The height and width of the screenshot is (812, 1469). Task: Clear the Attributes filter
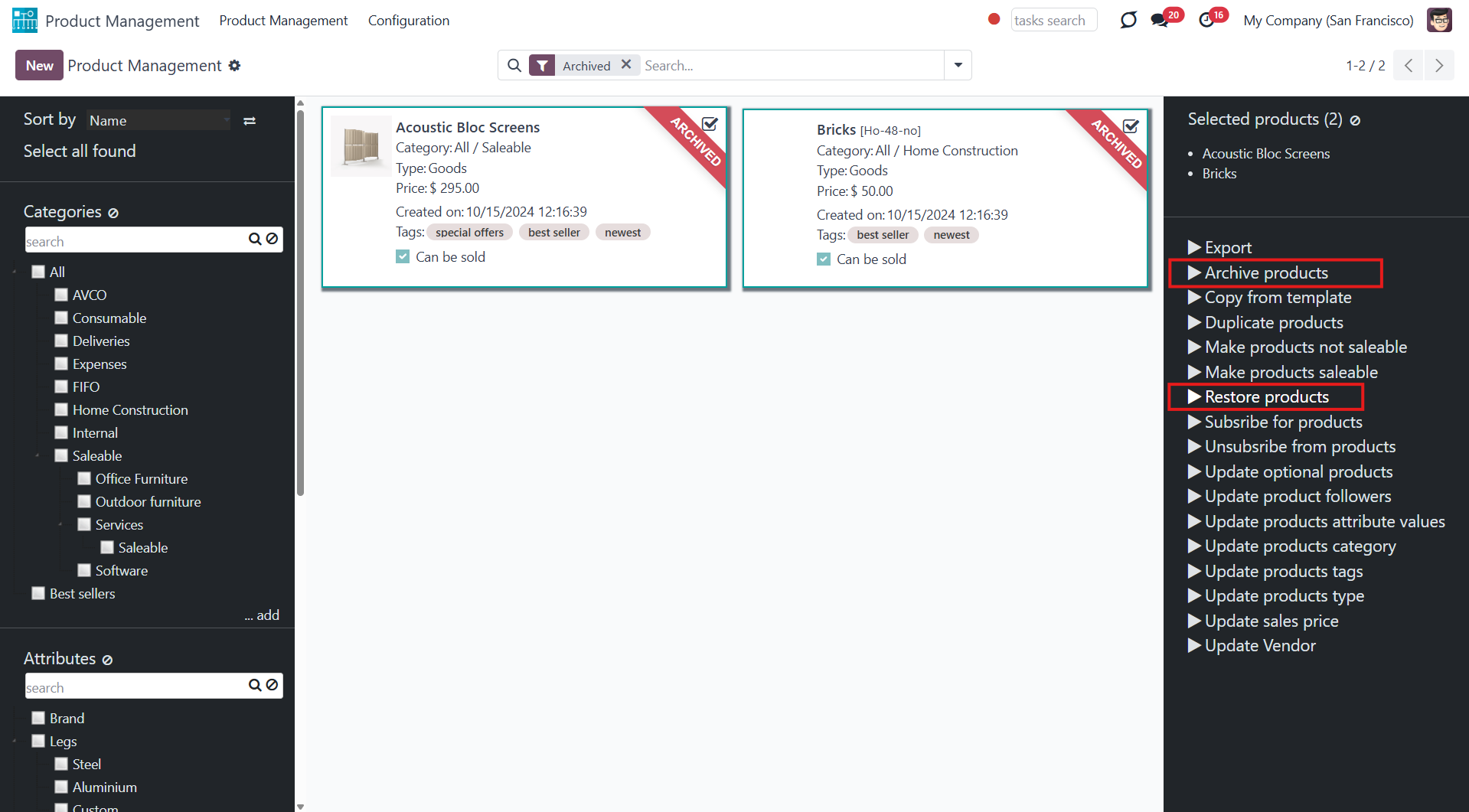click(107, 660)
